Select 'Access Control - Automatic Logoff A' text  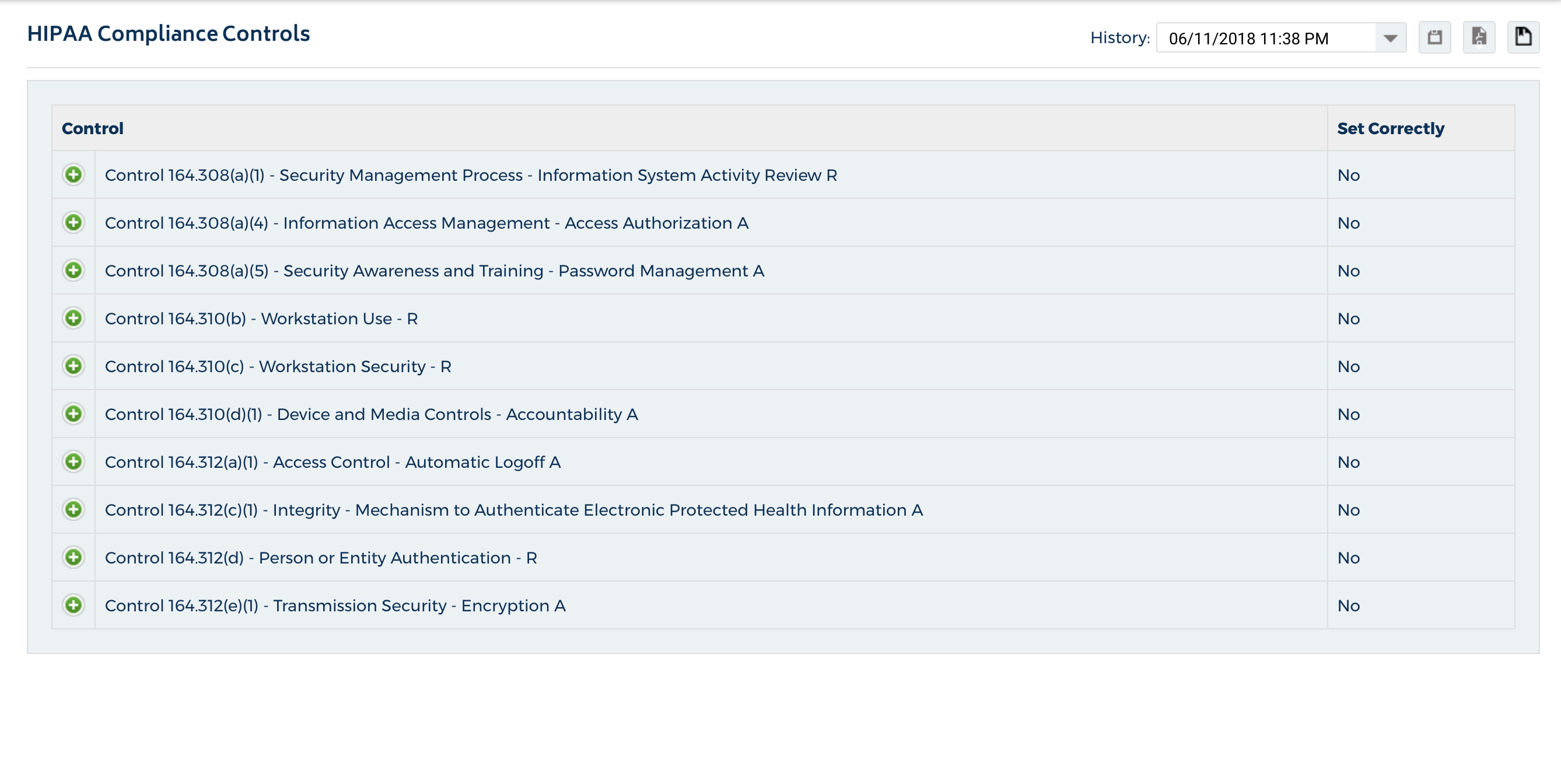[417, 462]
